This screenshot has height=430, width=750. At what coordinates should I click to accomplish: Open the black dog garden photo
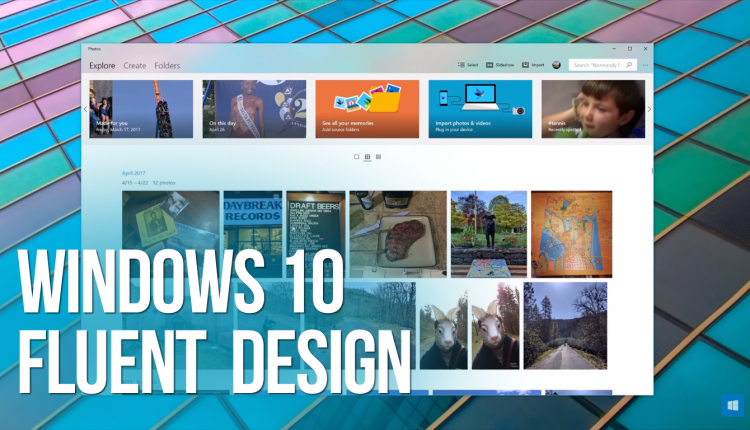tap(489, 234)
